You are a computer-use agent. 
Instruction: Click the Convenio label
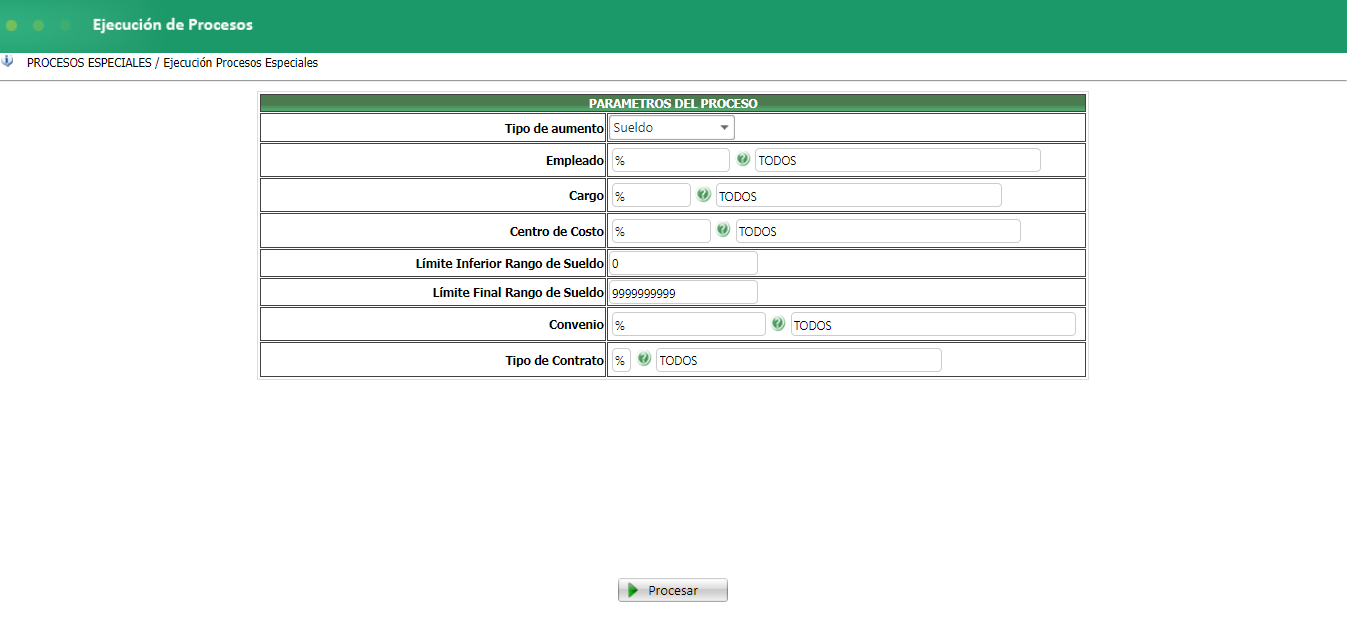(x=577, y=325)
